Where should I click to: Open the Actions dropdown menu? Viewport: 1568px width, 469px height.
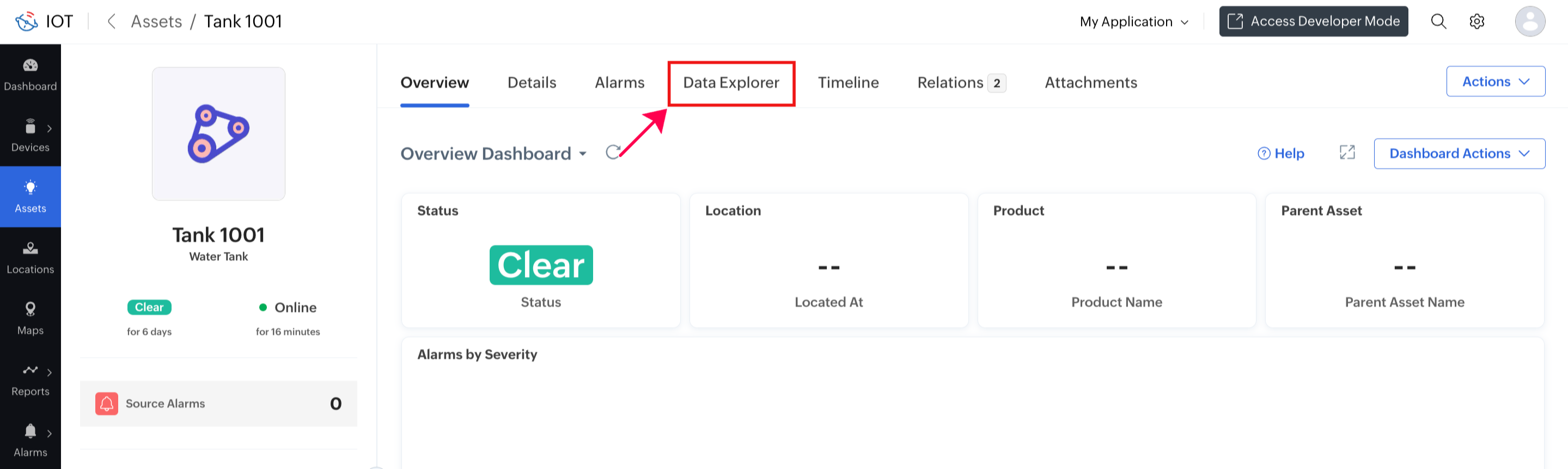point(1496,81)
